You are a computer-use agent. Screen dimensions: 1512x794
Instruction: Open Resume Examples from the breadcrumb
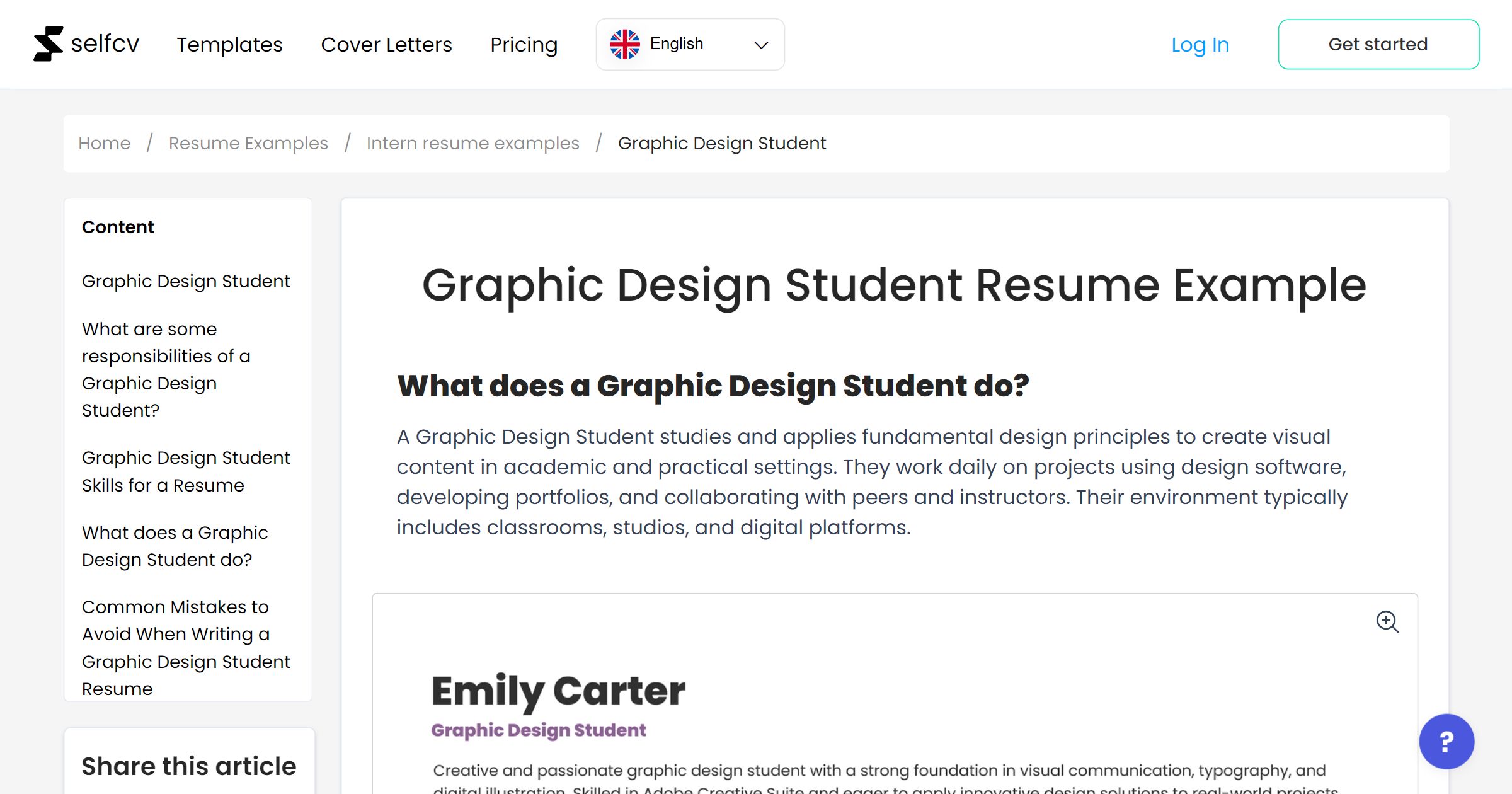tap(248, 143)
